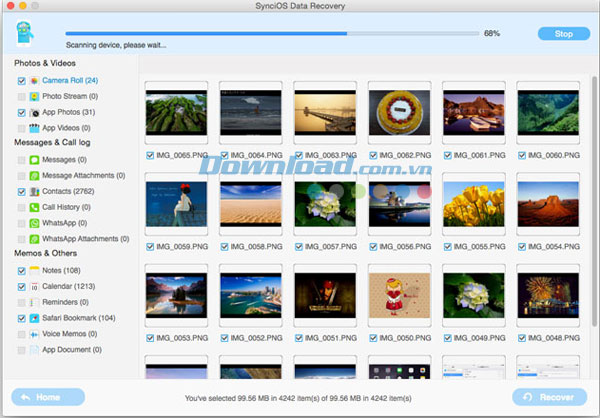Open the IMG_0052 Sydney harbour thumbnail
This screenshot has width=600, height=418.
point(251,296)
